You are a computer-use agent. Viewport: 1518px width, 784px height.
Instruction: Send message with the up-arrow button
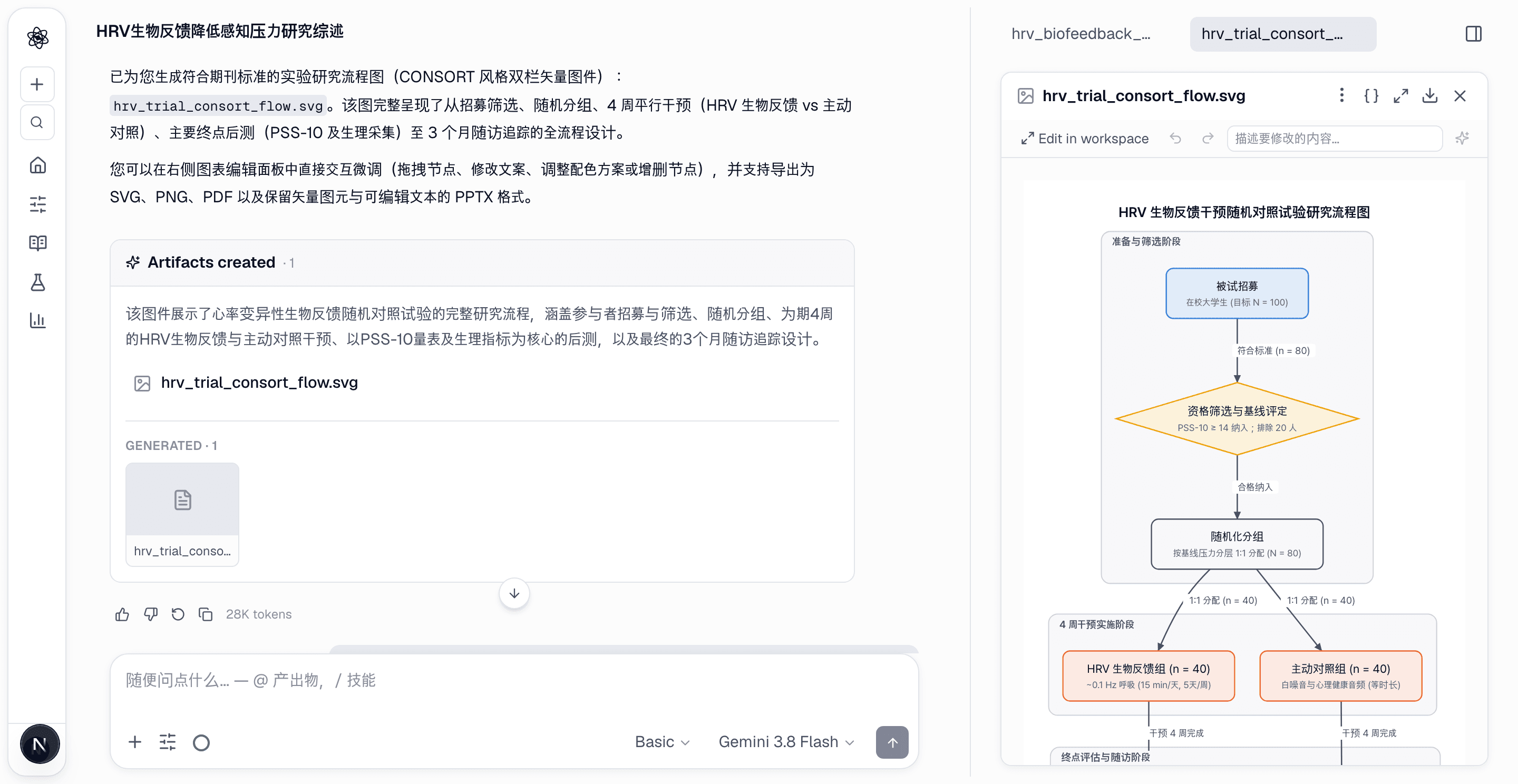(x=892, y=742)
